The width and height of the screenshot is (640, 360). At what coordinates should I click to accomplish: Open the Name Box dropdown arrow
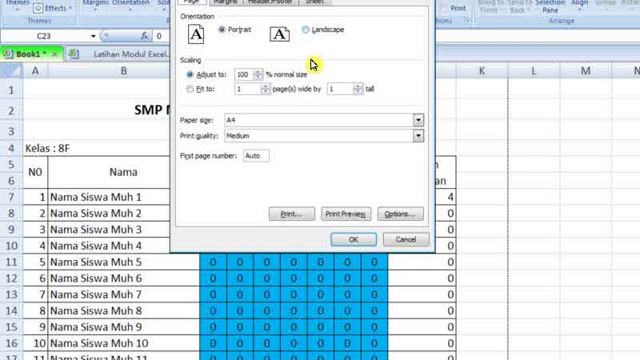tap(93, 36)
